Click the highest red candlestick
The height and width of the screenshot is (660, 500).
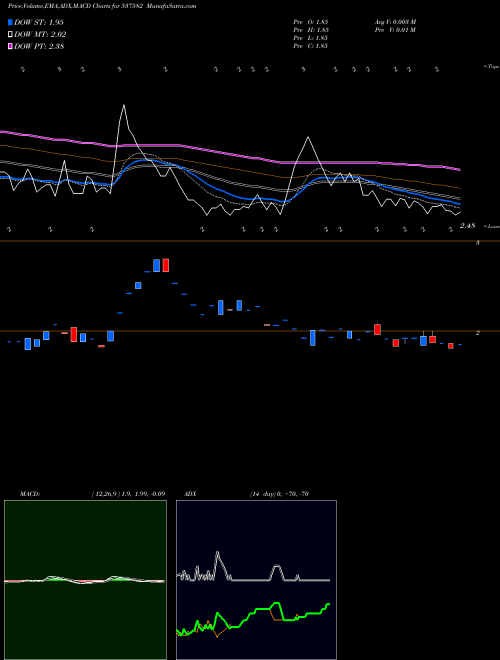(166, 265)
